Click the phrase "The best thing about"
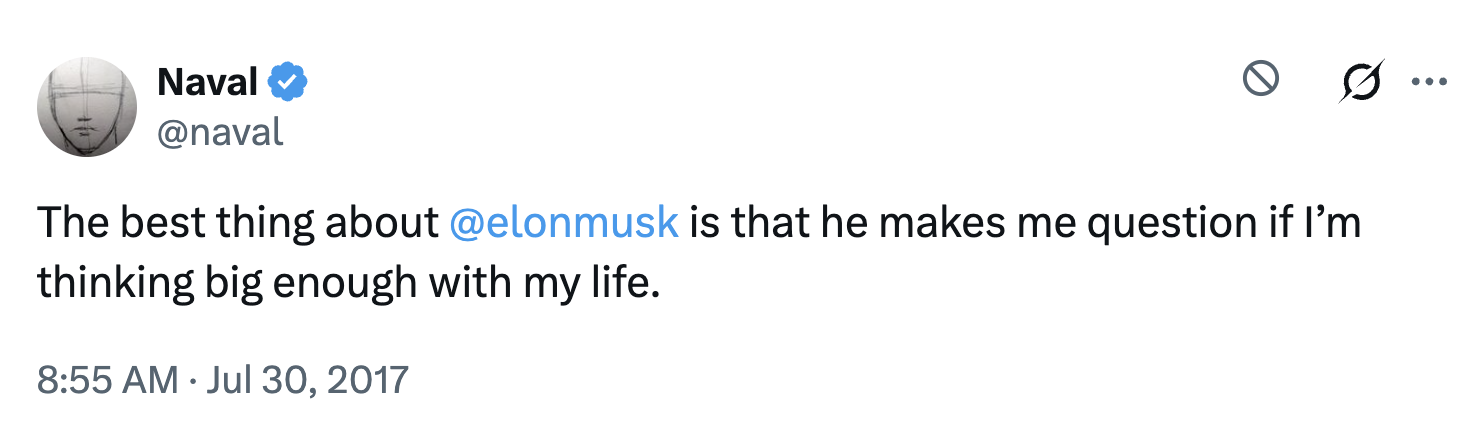Viewport: 1480px width, 442px height. (237, 222)
